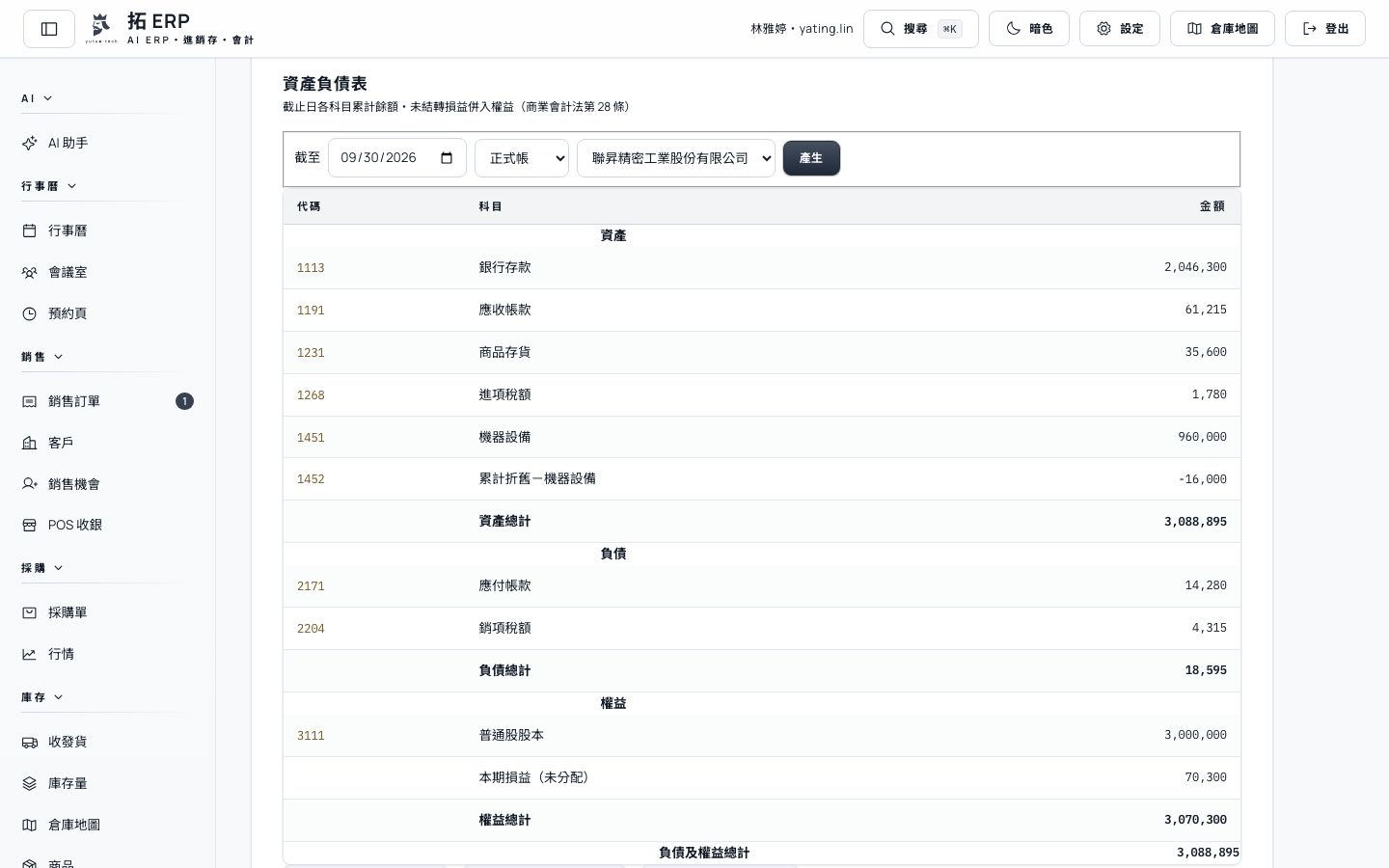The width and height of the screenshot is (1389, 868).
Task: Navigate to 客戶 in the sidebar
Action: coord(108,443)
